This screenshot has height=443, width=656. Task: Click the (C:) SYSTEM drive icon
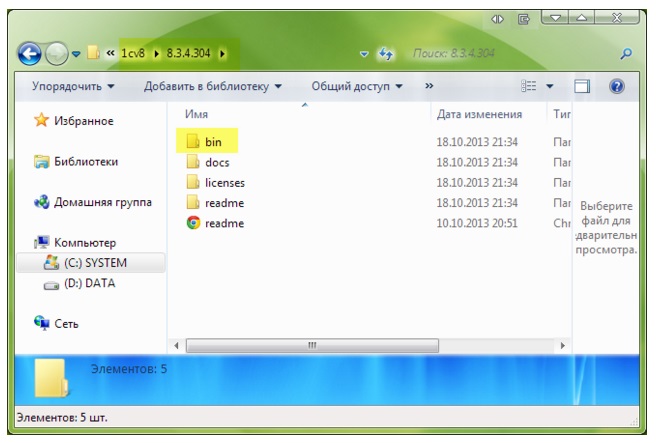[51, 263]
